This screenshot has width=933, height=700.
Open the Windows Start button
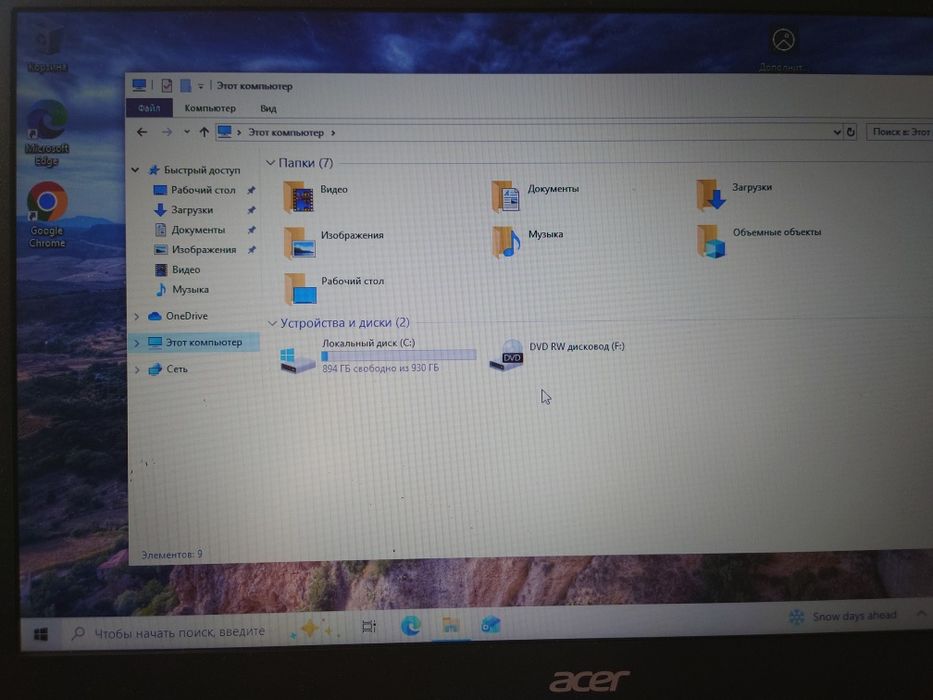click(x=40, y=635)
